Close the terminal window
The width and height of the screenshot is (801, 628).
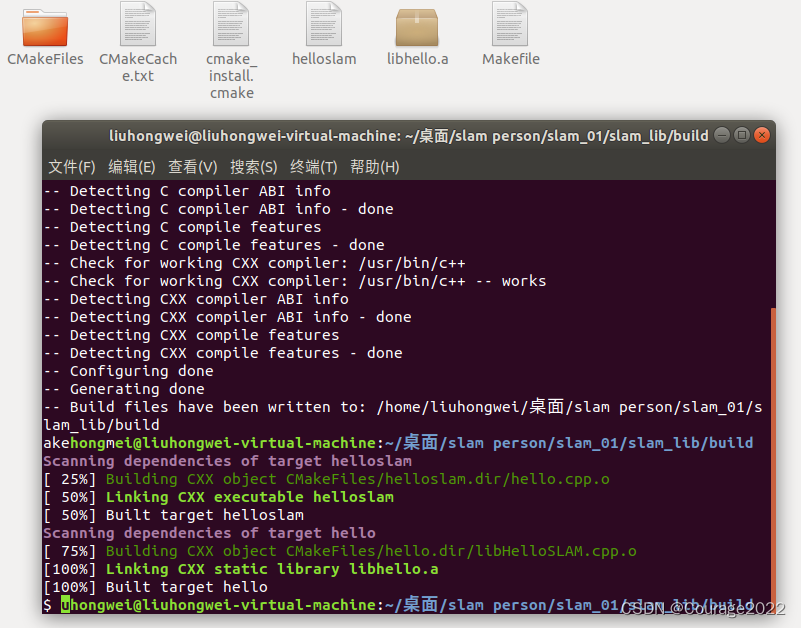coord(762,135)
